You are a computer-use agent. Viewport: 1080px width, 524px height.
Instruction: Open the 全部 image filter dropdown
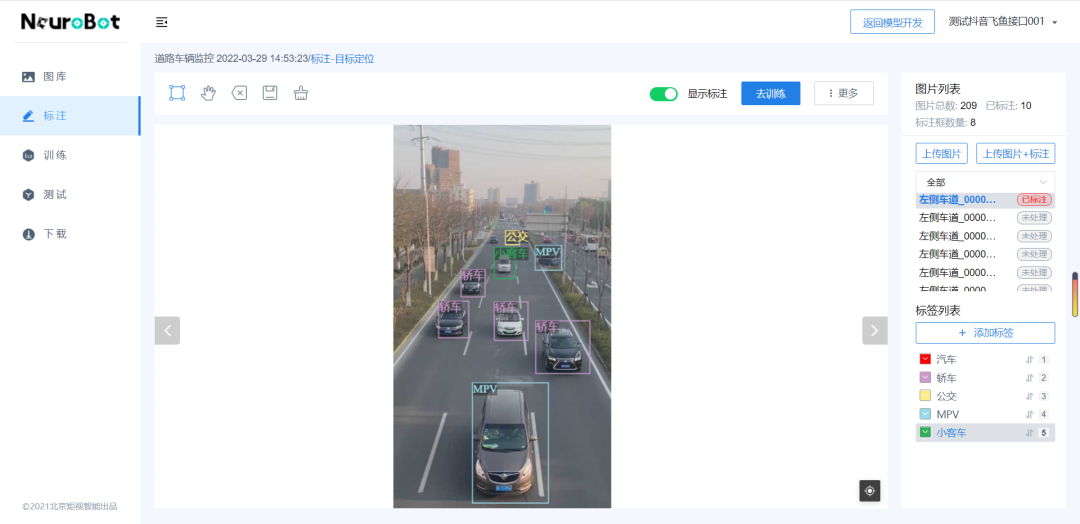click(x=985, y=182)
